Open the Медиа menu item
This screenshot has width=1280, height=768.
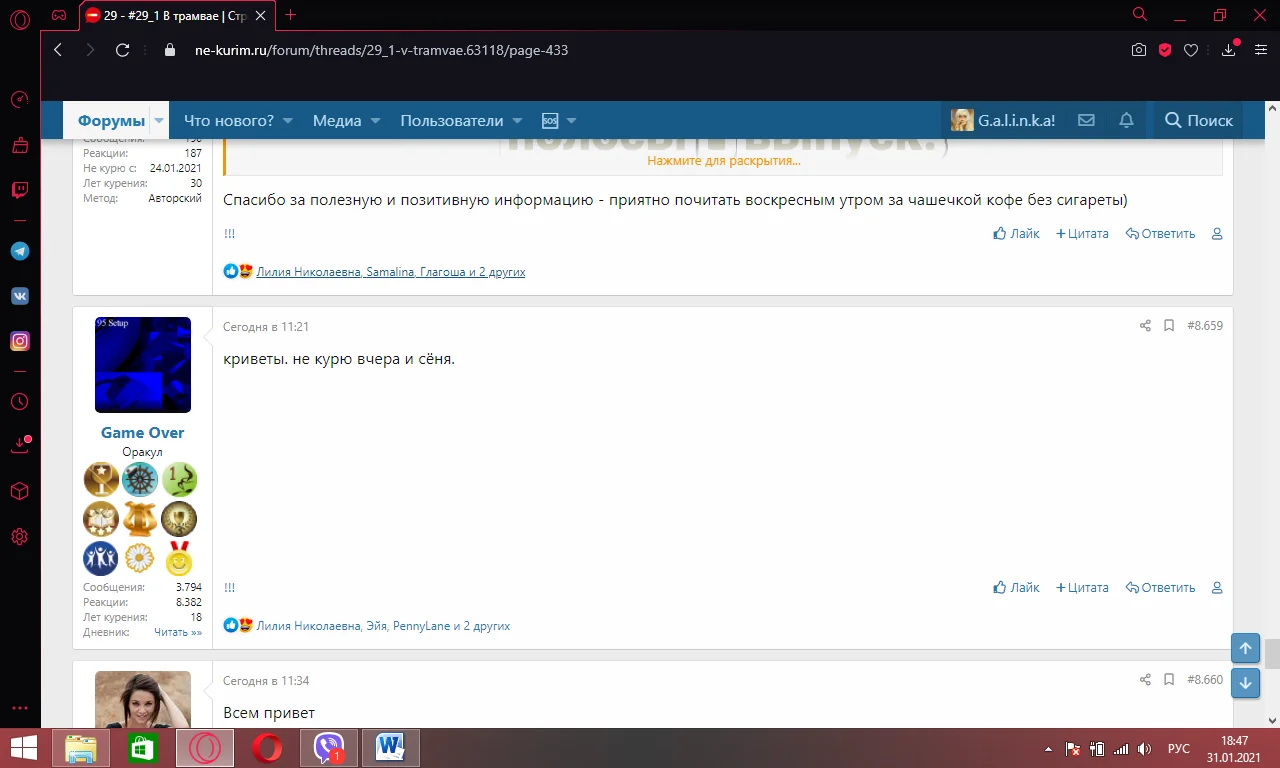[337, 121]
